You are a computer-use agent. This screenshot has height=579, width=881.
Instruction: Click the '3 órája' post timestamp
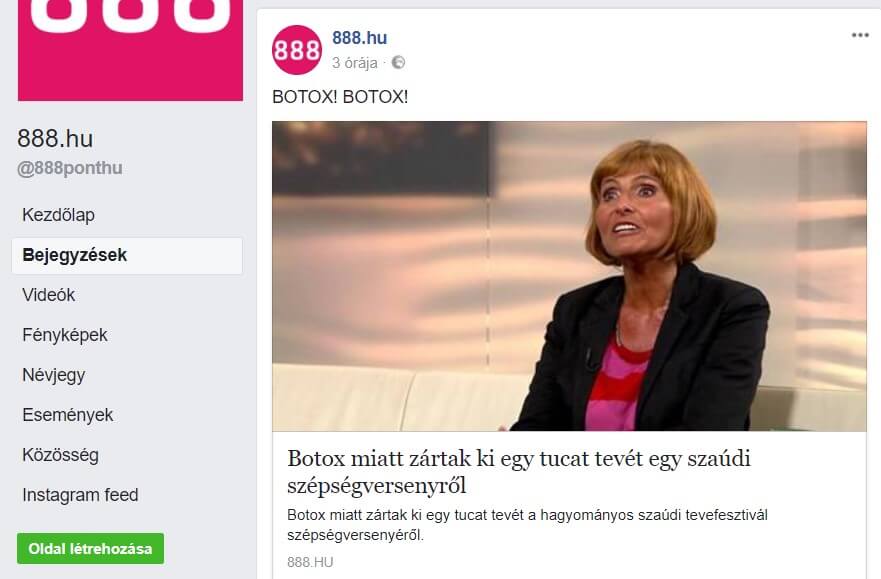355,63
